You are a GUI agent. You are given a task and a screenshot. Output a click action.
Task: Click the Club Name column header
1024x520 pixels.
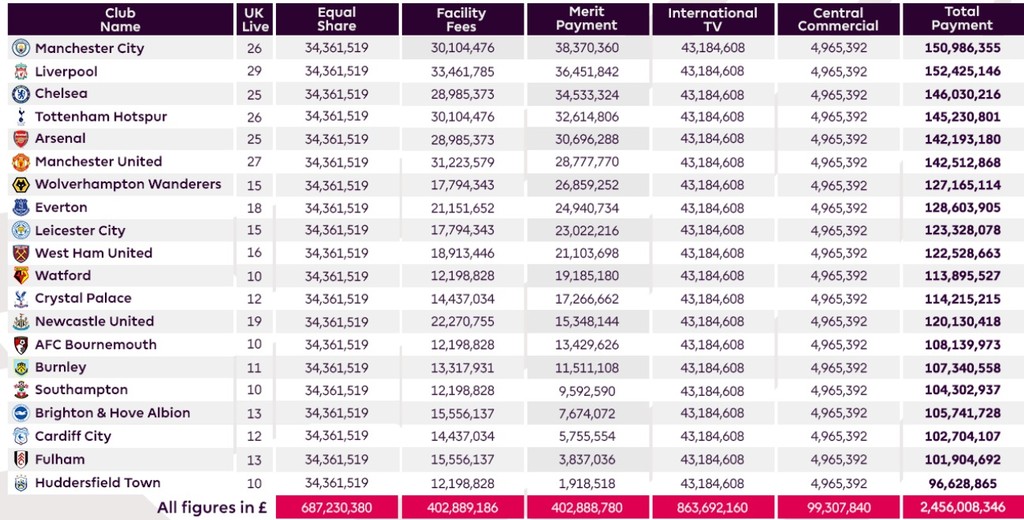point(120,19)
